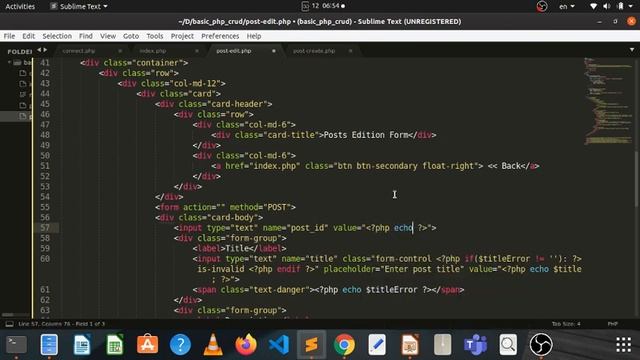Close the index.php tab
The width and height of the screenshot is (640, 360).
(x=197, y=51)
